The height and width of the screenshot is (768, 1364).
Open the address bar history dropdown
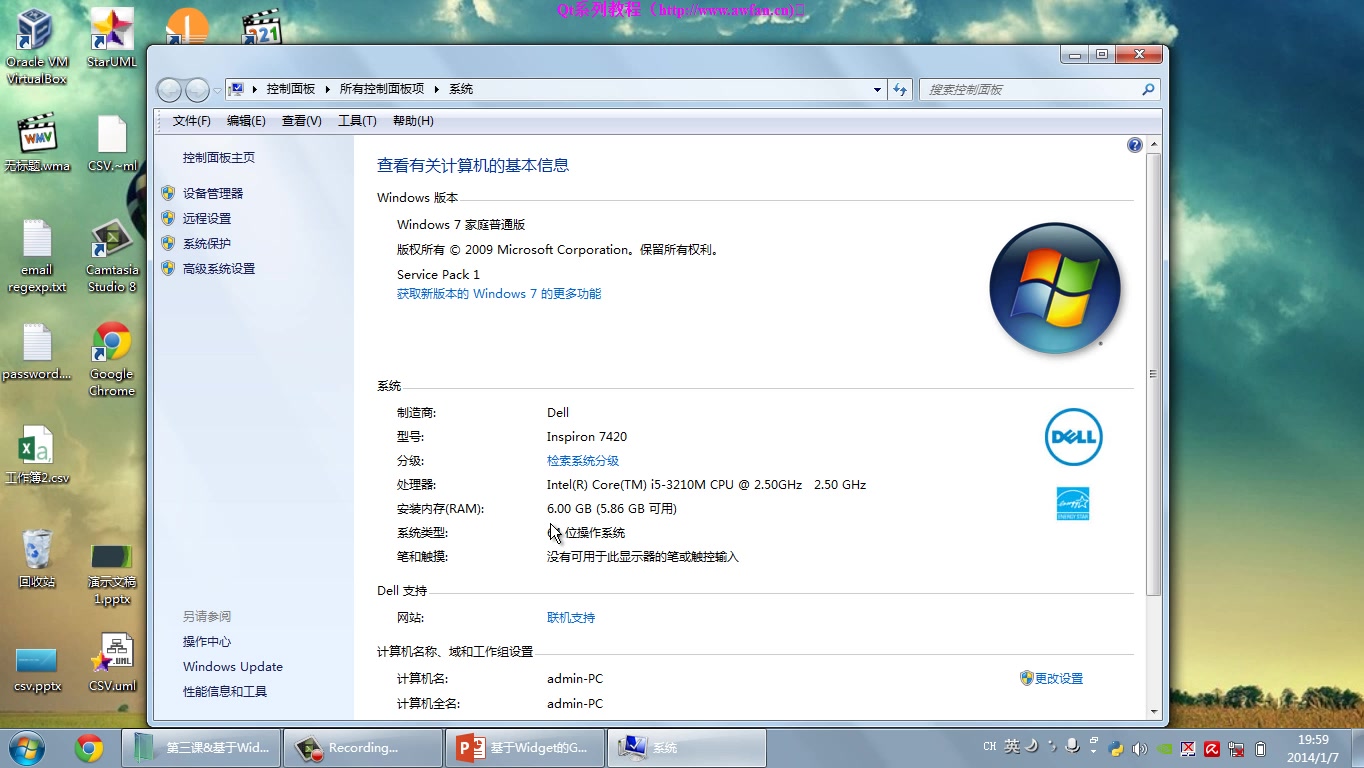tap(877, 89)
